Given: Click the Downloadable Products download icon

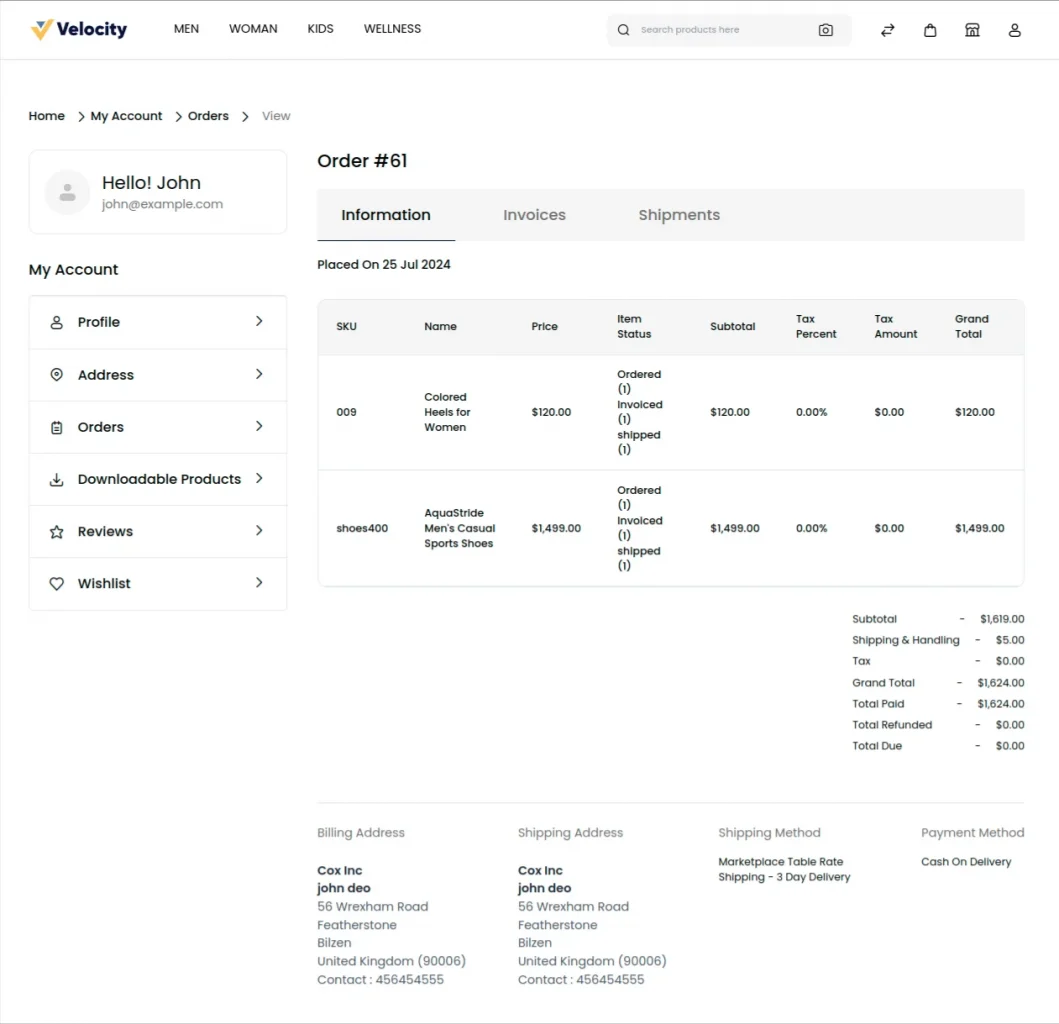Looking at the screenshot, I should click(57, 480).
